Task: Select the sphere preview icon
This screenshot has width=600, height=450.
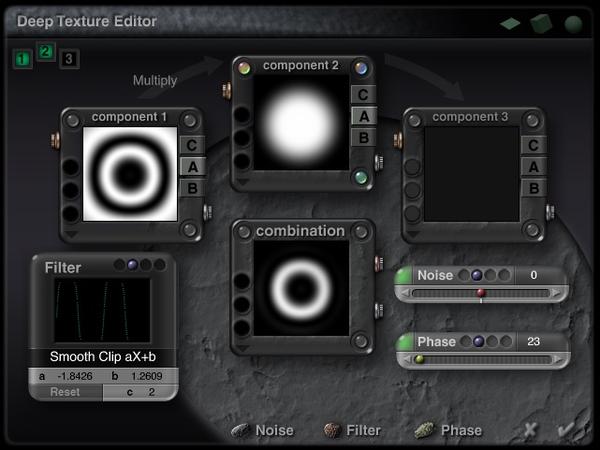Action: [x=573, y=24]
